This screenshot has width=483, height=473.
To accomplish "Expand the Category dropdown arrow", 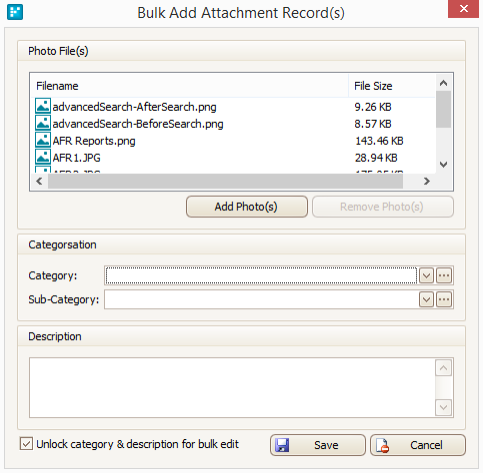I will click(x=426, y=276).
